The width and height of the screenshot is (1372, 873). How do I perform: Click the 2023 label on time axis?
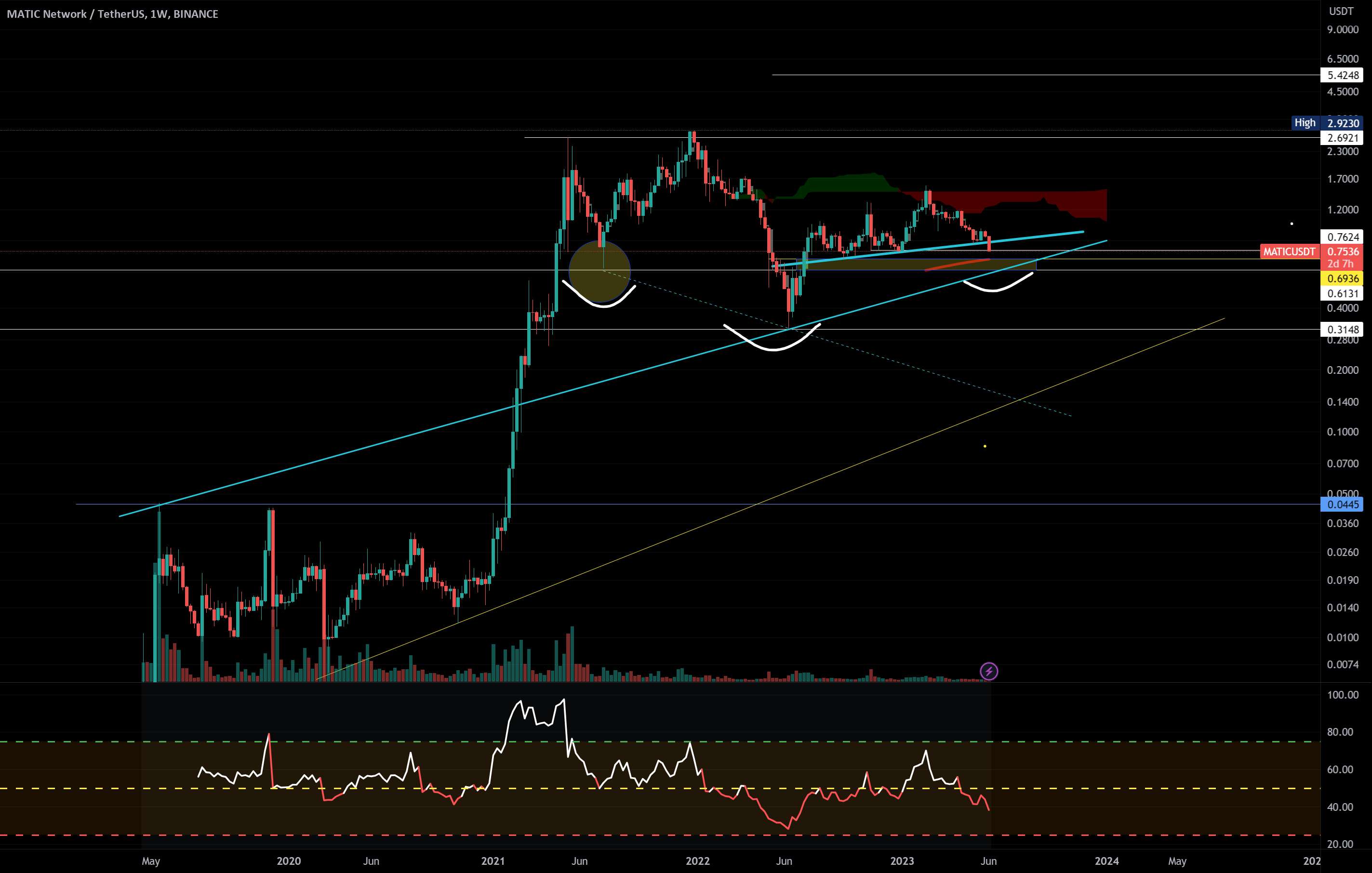902,861
